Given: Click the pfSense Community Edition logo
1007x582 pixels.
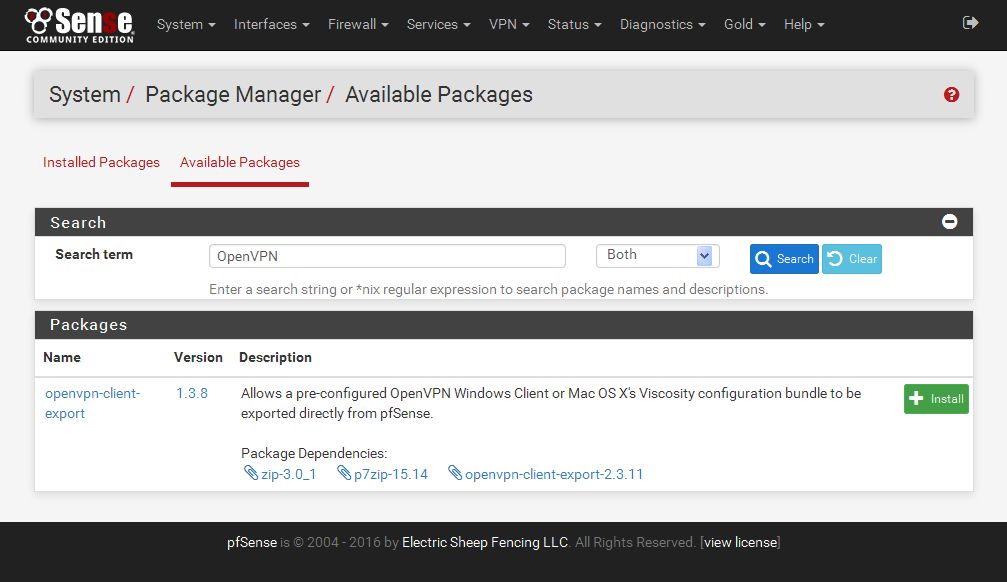Looking at the screenshot, I should tap(79, 25).
